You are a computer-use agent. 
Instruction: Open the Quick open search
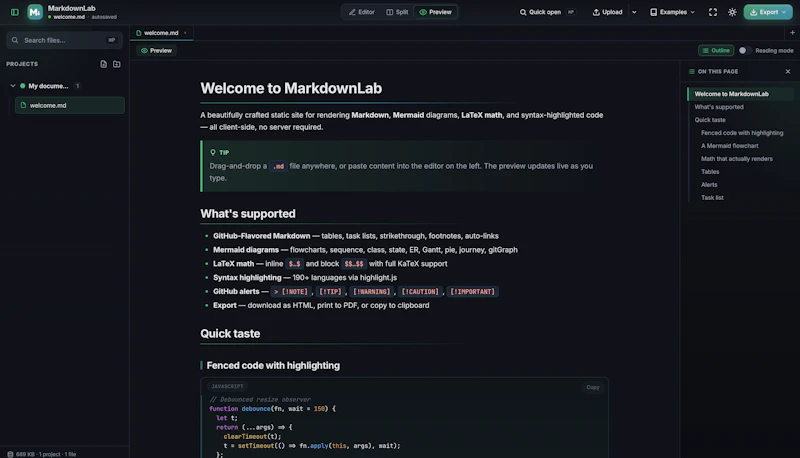click(546, 12)
